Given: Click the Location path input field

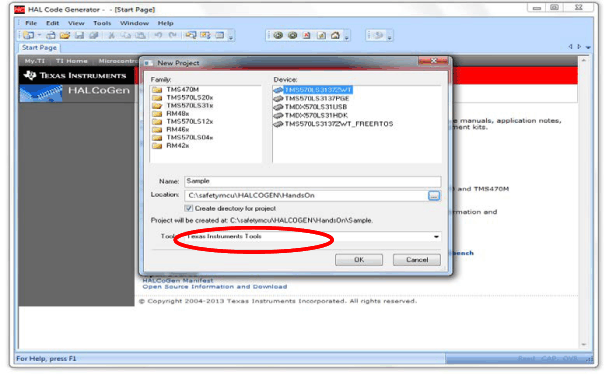Looking at the screenshot, I should coord(306,196).
